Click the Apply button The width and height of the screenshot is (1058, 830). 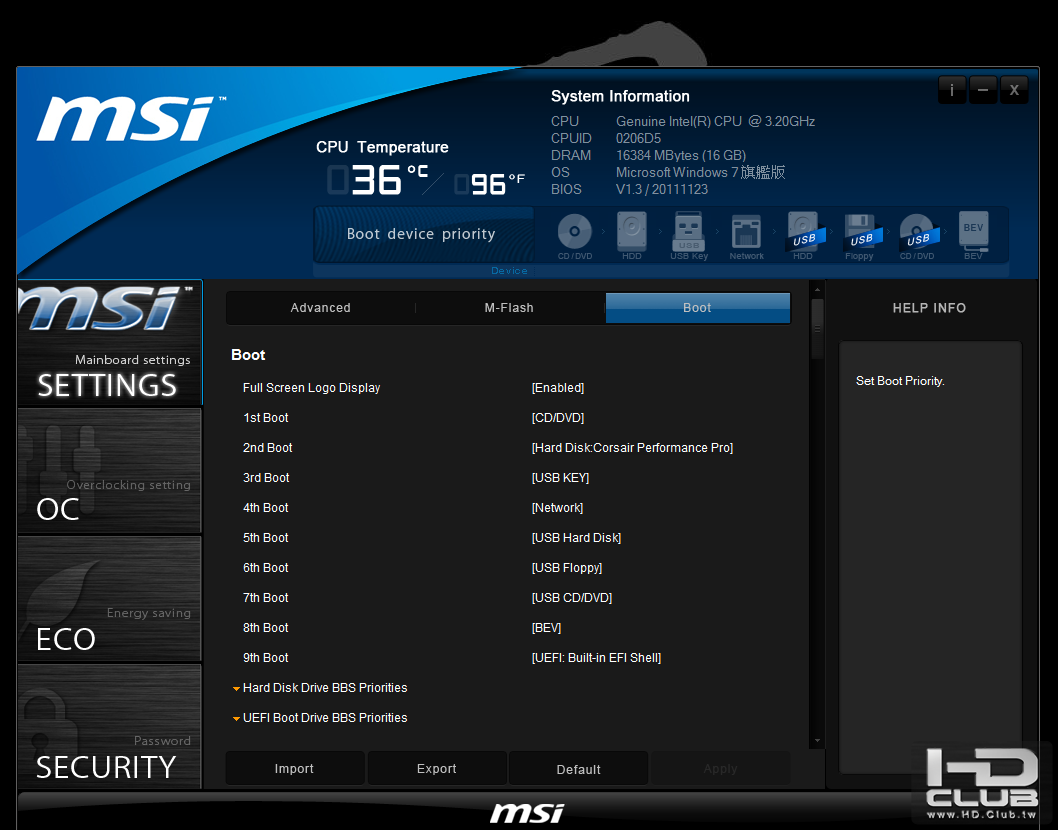pos(720,769)
